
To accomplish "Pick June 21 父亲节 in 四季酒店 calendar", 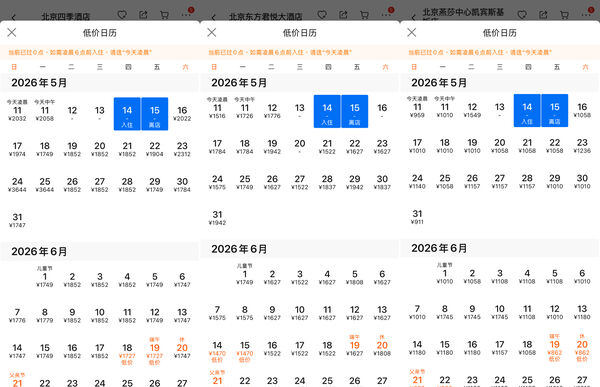I will [x=17, y=380].
